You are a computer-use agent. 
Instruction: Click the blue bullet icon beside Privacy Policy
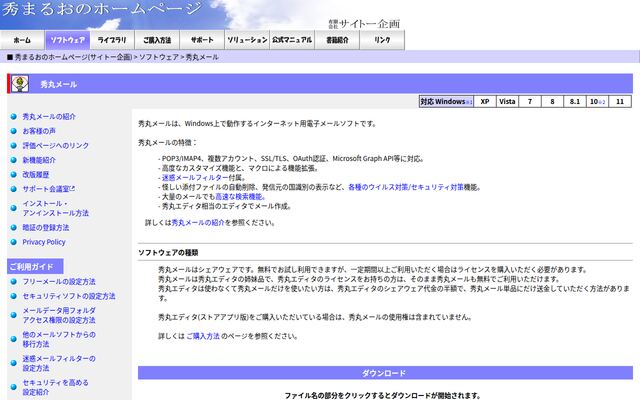tap(13, 242)
